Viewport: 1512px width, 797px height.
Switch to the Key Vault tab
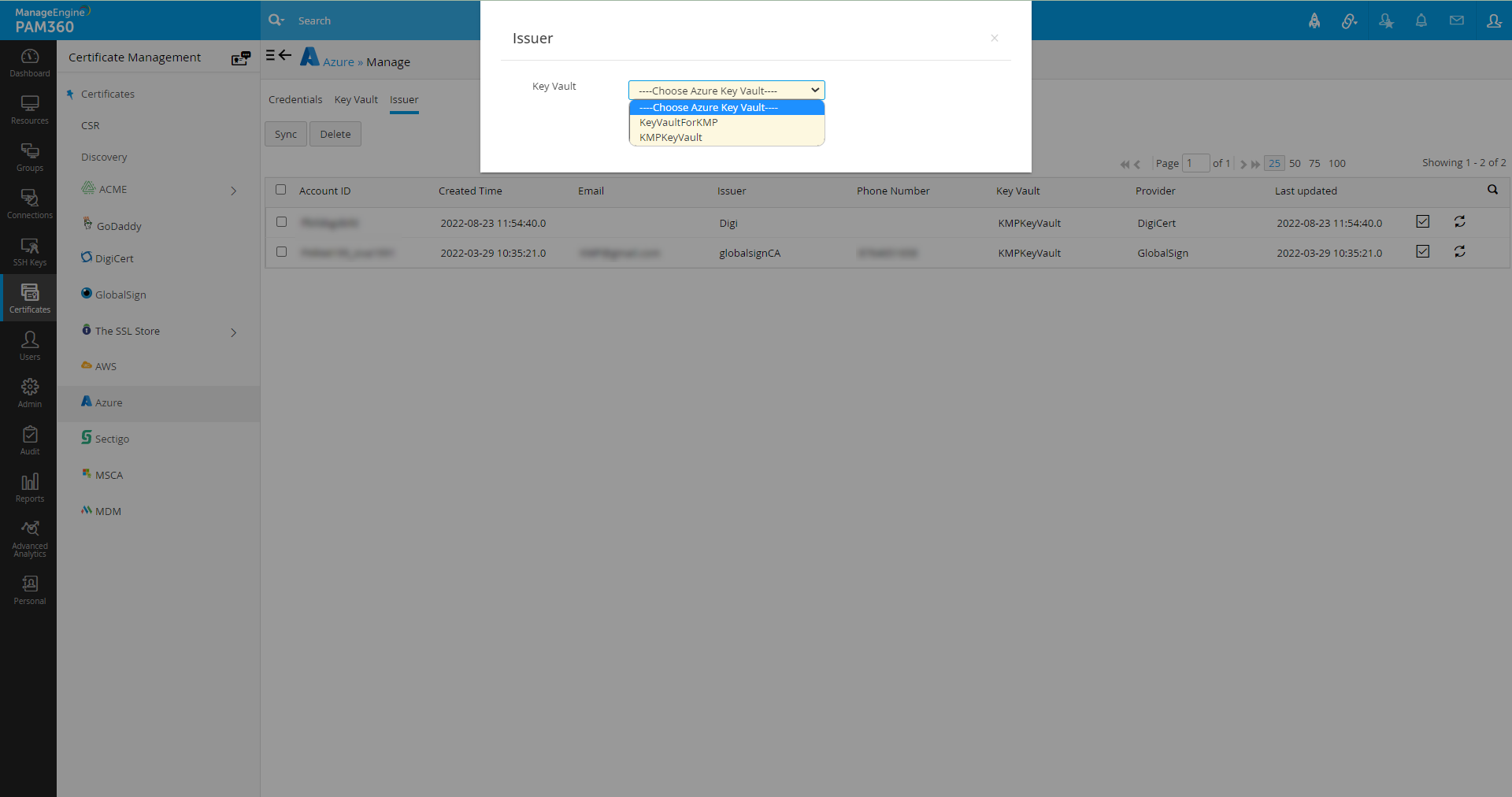pyautogui.click(x=355, y=99)
